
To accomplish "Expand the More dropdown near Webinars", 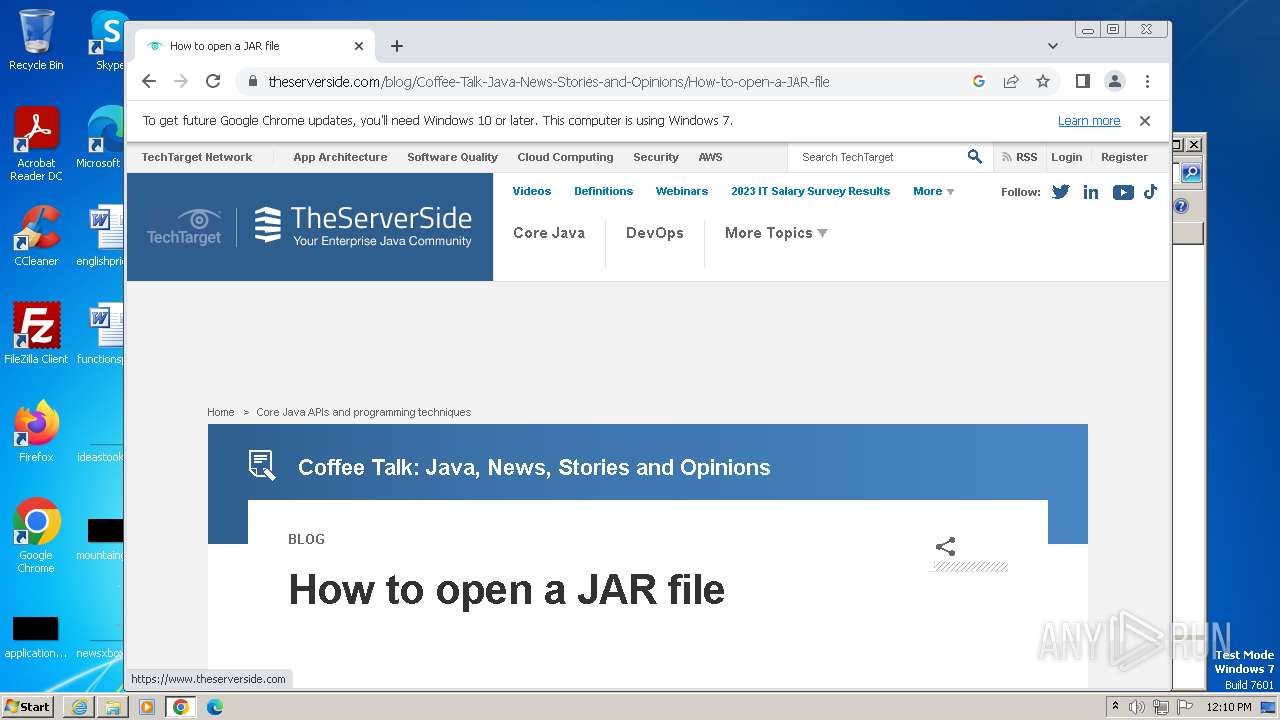I will pyautogui.click(x=933, y=191).
